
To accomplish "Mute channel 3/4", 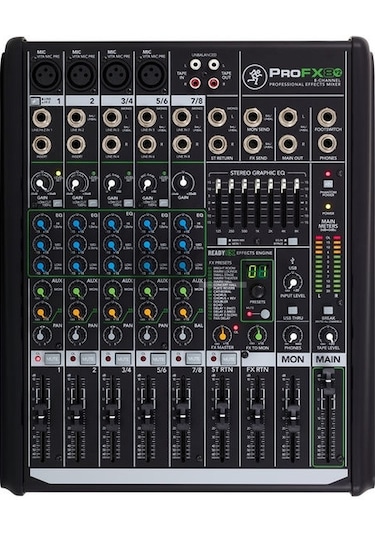I will tap(123, 359).
